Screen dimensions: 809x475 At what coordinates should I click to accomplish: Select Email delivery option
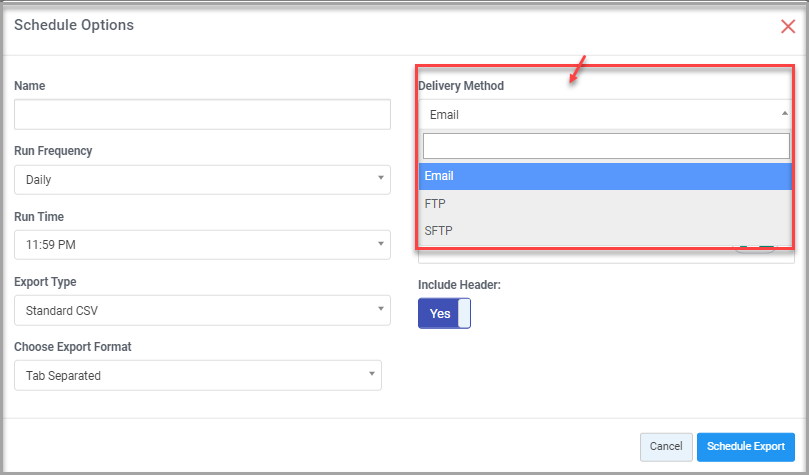pos(605,176)
